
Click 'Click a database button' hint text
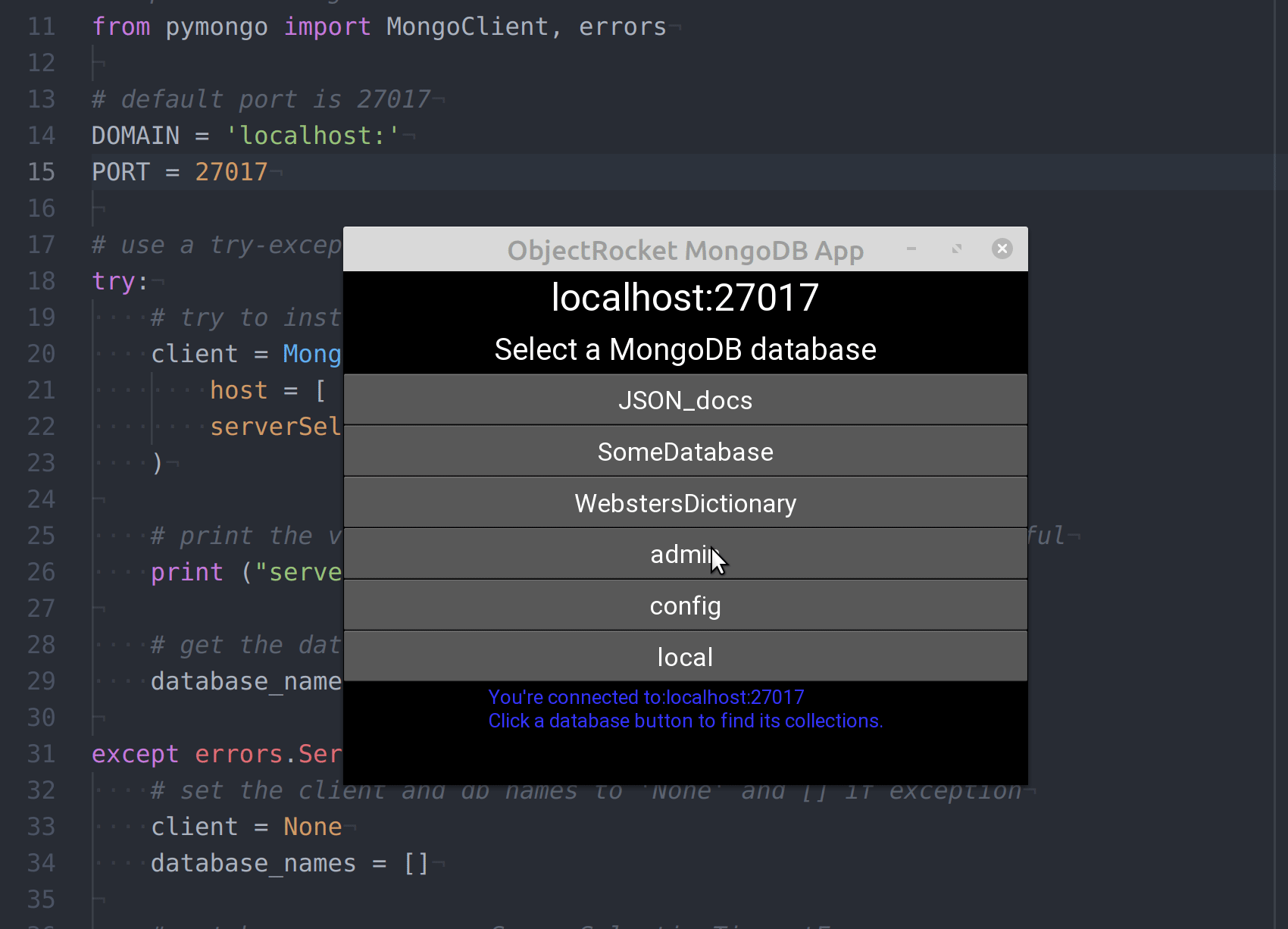click(686, 721)
